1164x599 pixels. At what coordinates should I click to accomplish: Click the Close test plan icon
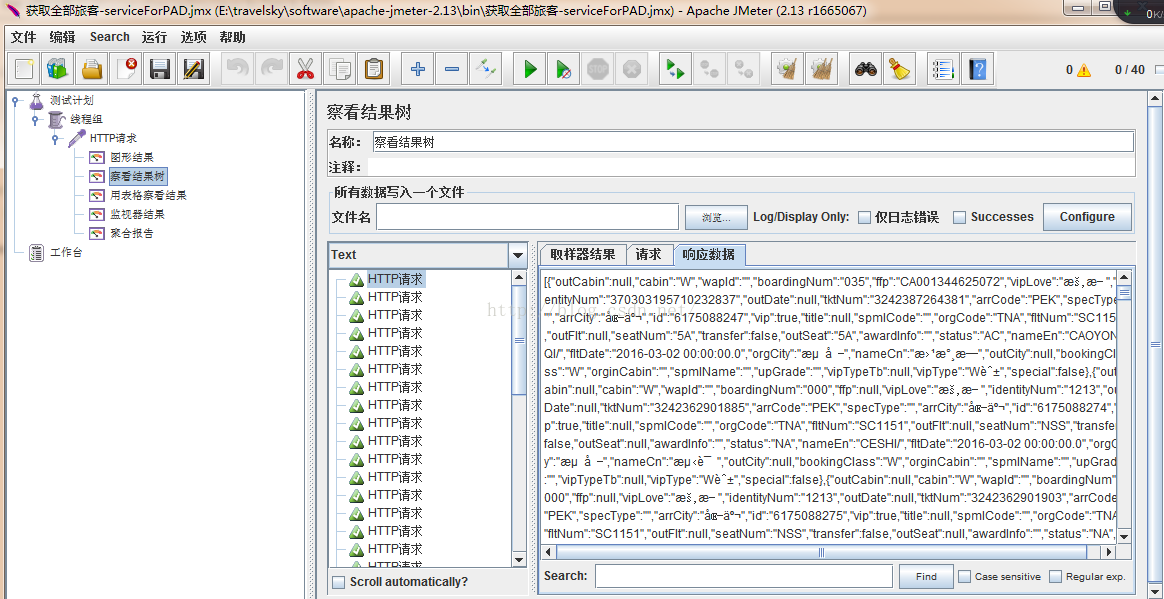click(x=126, y=69)
